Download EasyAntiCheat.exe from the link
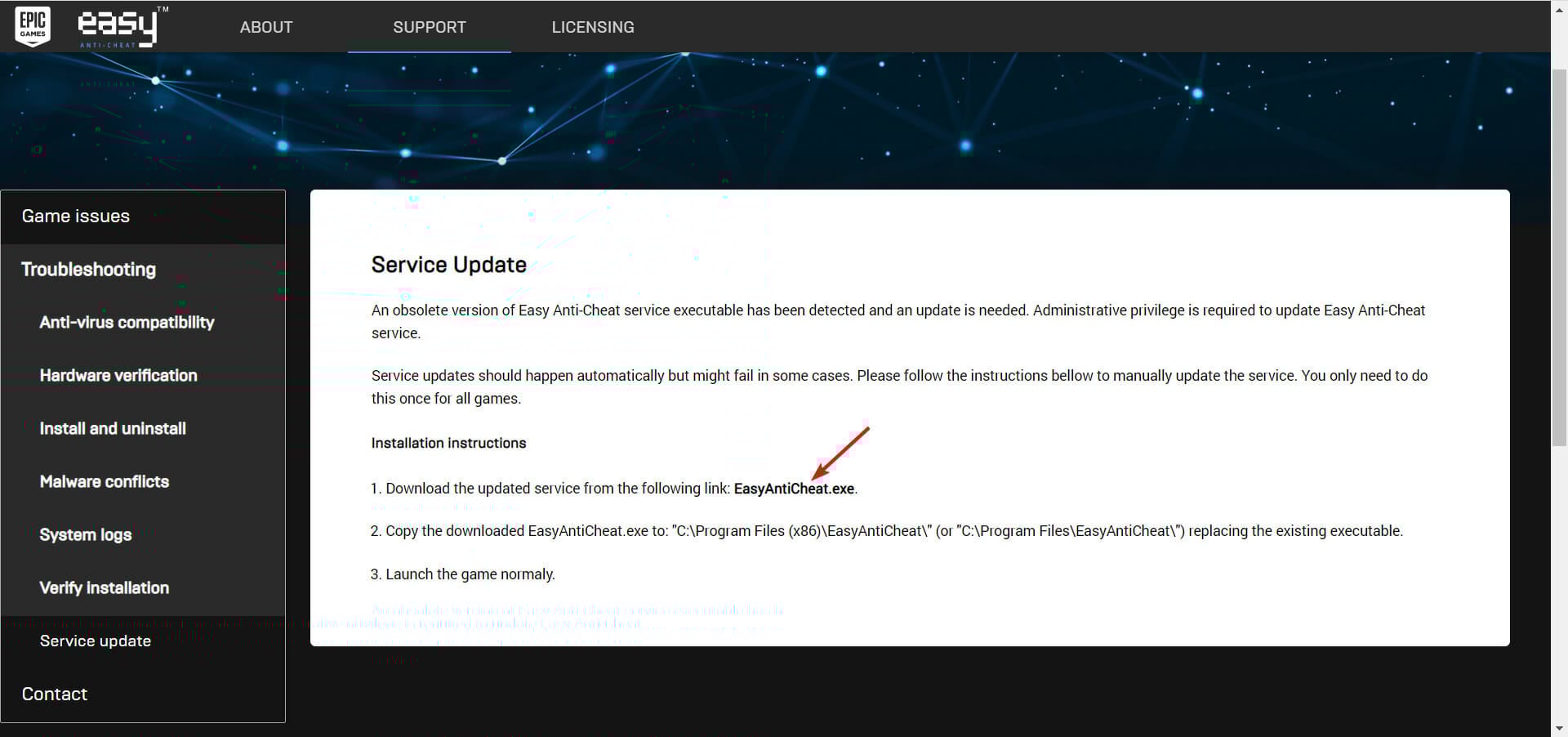The width and height of the screenshot is (1568, 737). click(x=793, y=488)
